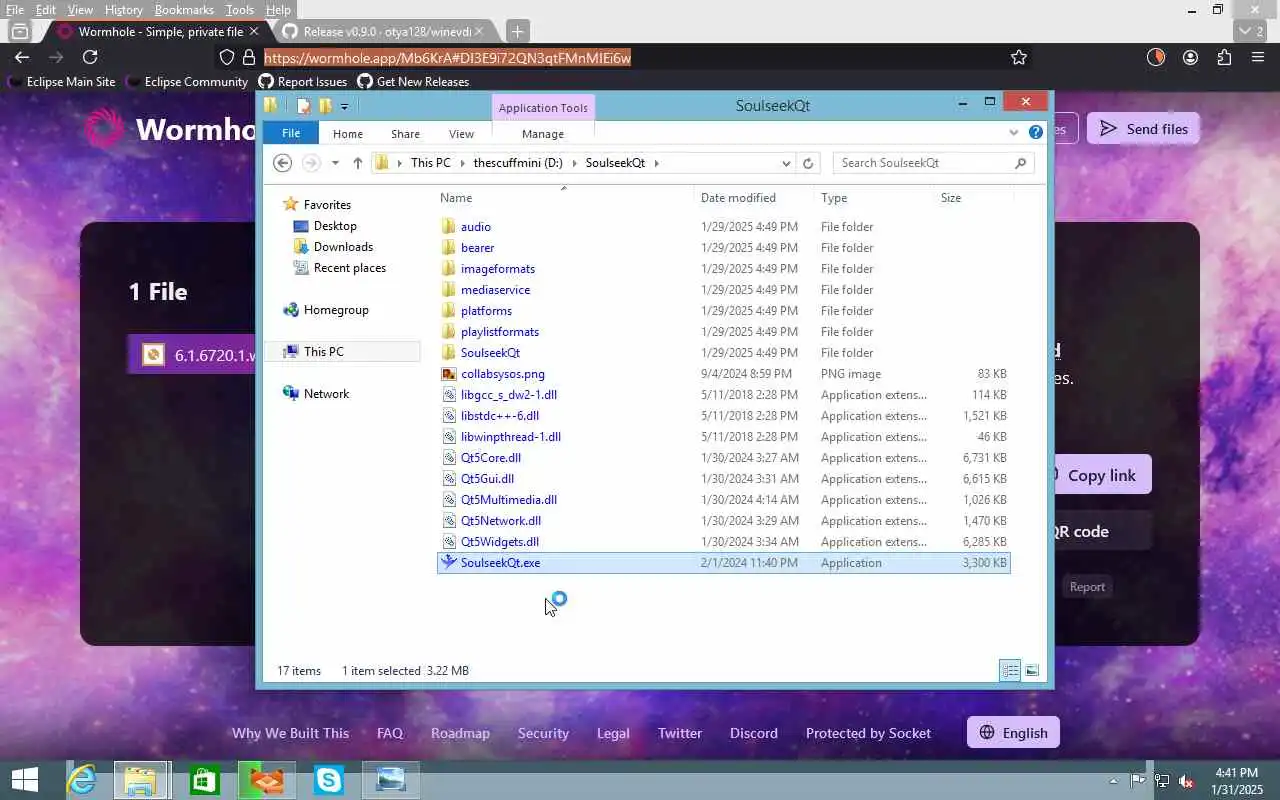Viewport: 1280px width, 800px height.
Task: Open Eclipse Community bookmark
Action: pyautogui.click(x=187, y=82)
